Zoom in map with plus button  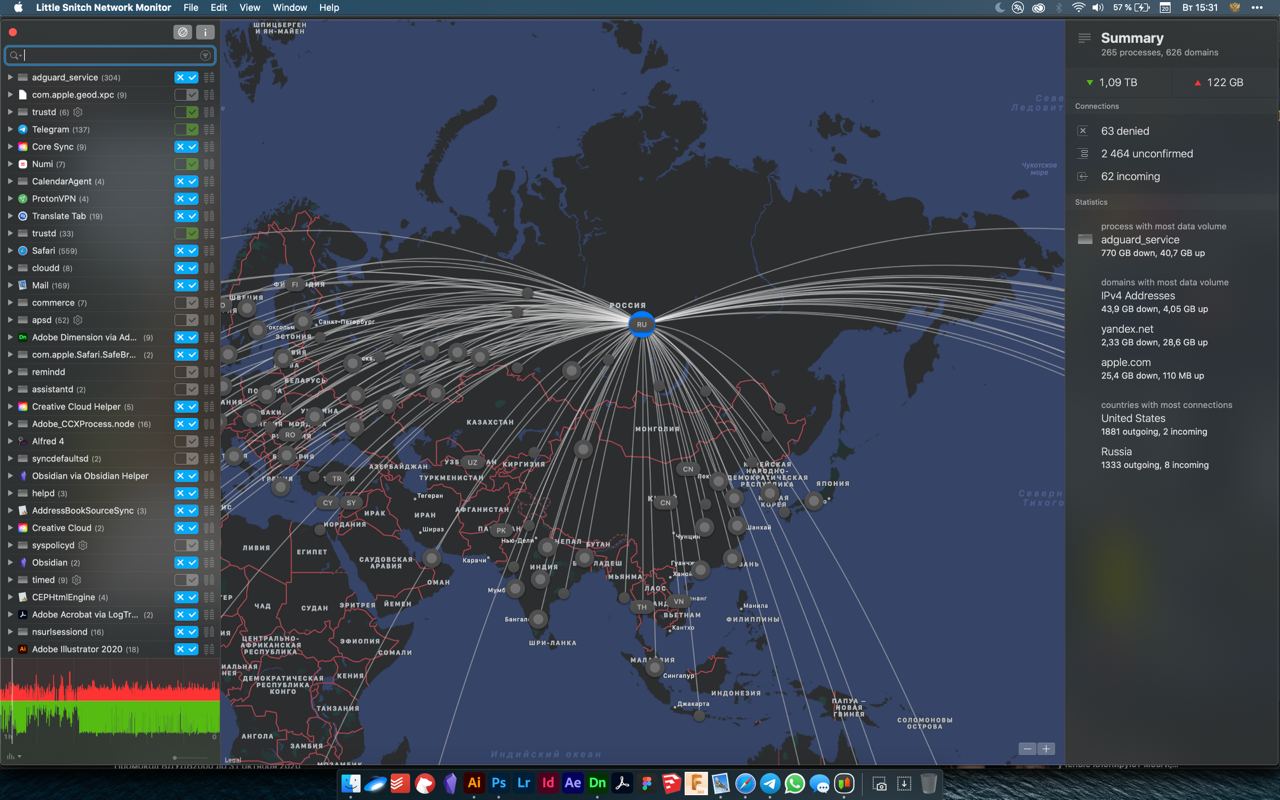pyautogui.click(x=1046, y=749)
